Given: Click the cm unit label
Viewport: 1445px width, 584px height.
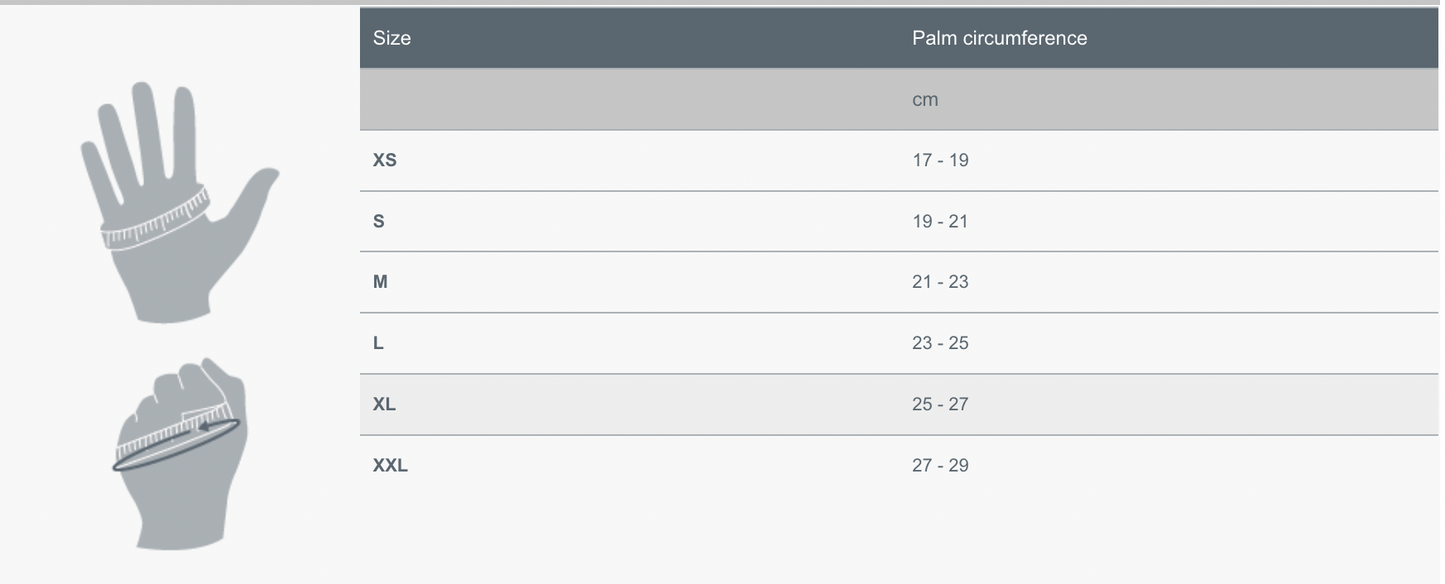Looking at the screenshot, I should (925, 100).
